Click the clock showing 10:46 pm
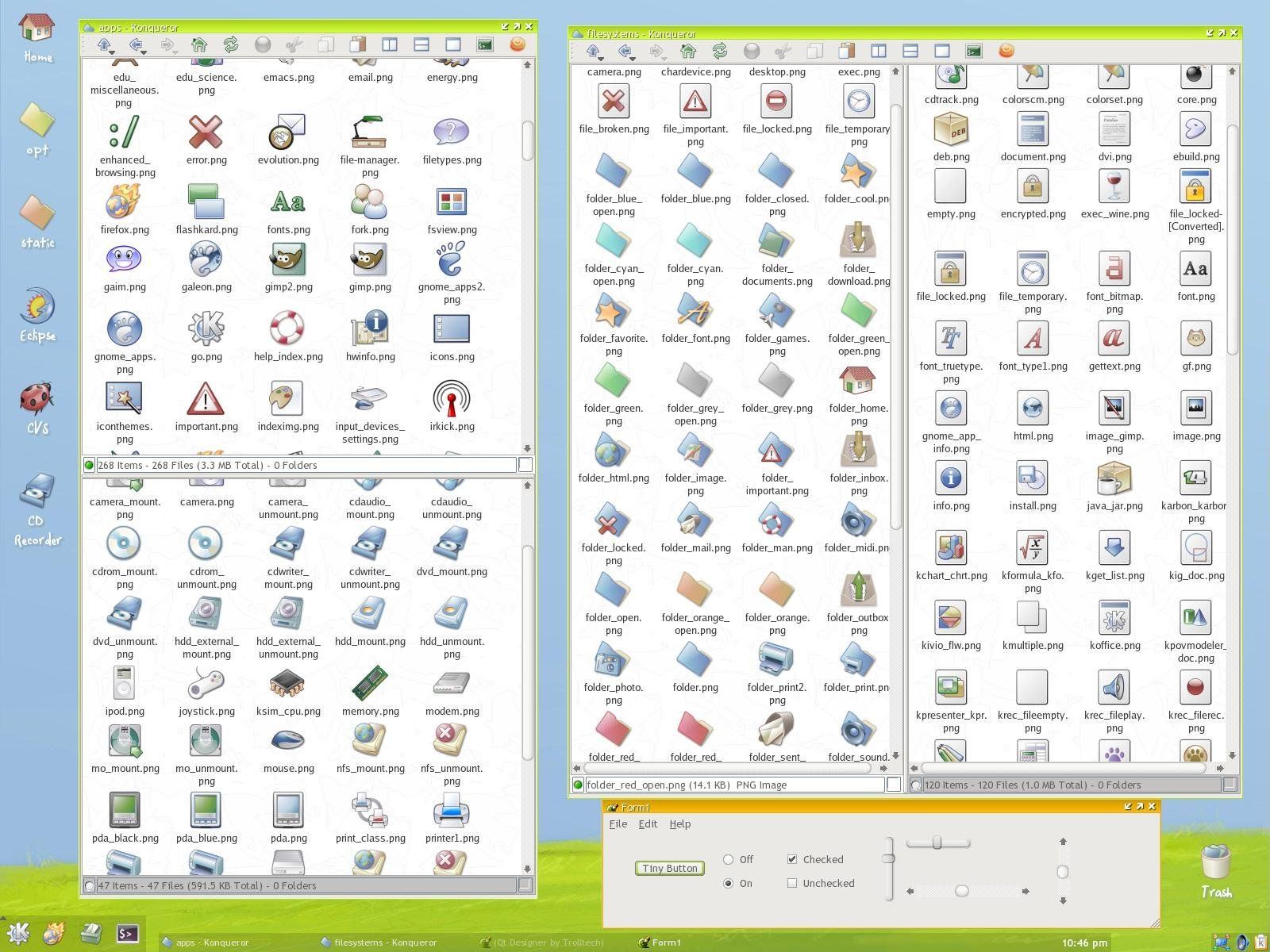 (1084, 942)
